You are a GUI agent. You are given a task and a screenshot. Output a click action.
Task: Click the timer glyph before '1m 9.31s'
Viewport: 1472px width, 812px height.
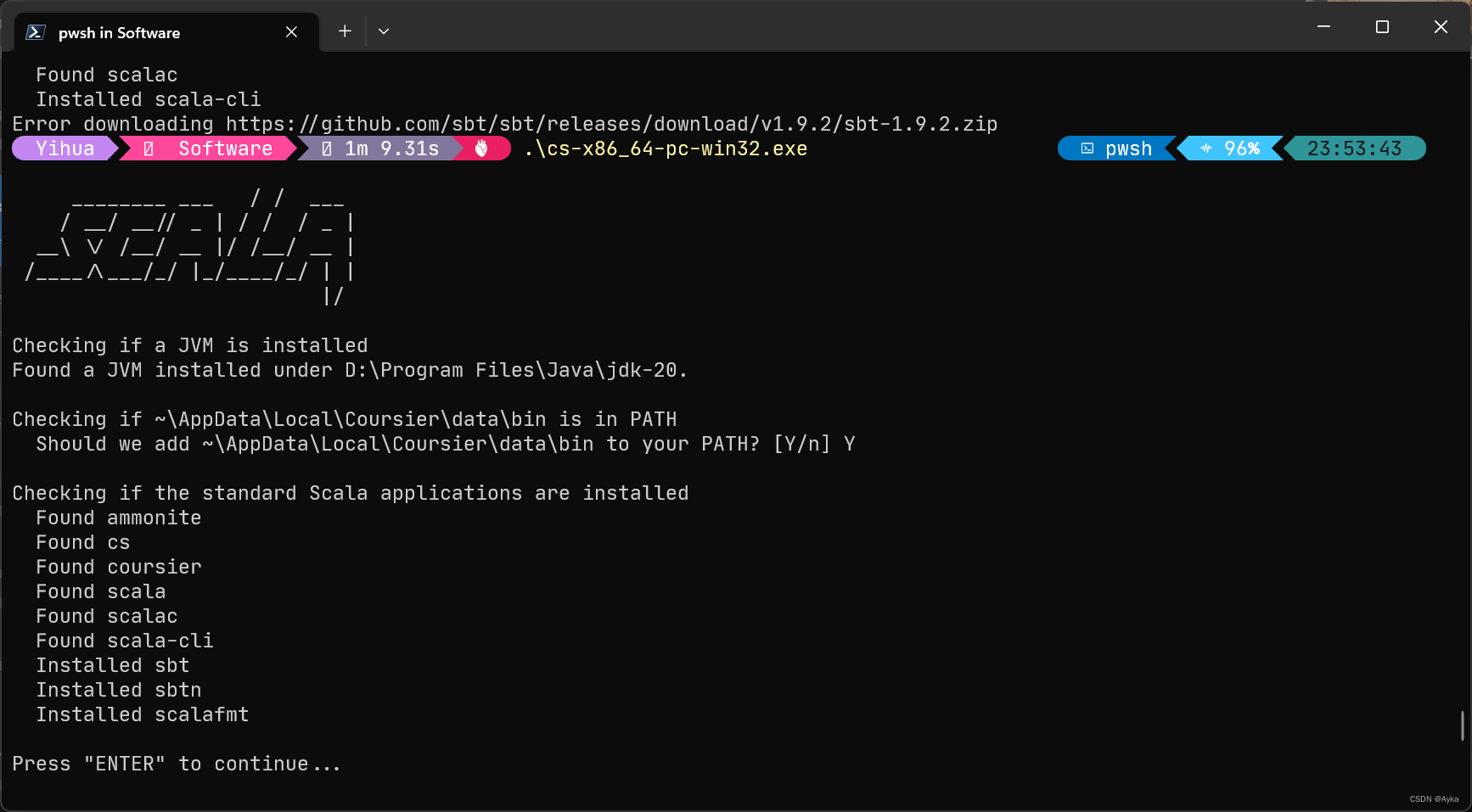pos(327,148)
